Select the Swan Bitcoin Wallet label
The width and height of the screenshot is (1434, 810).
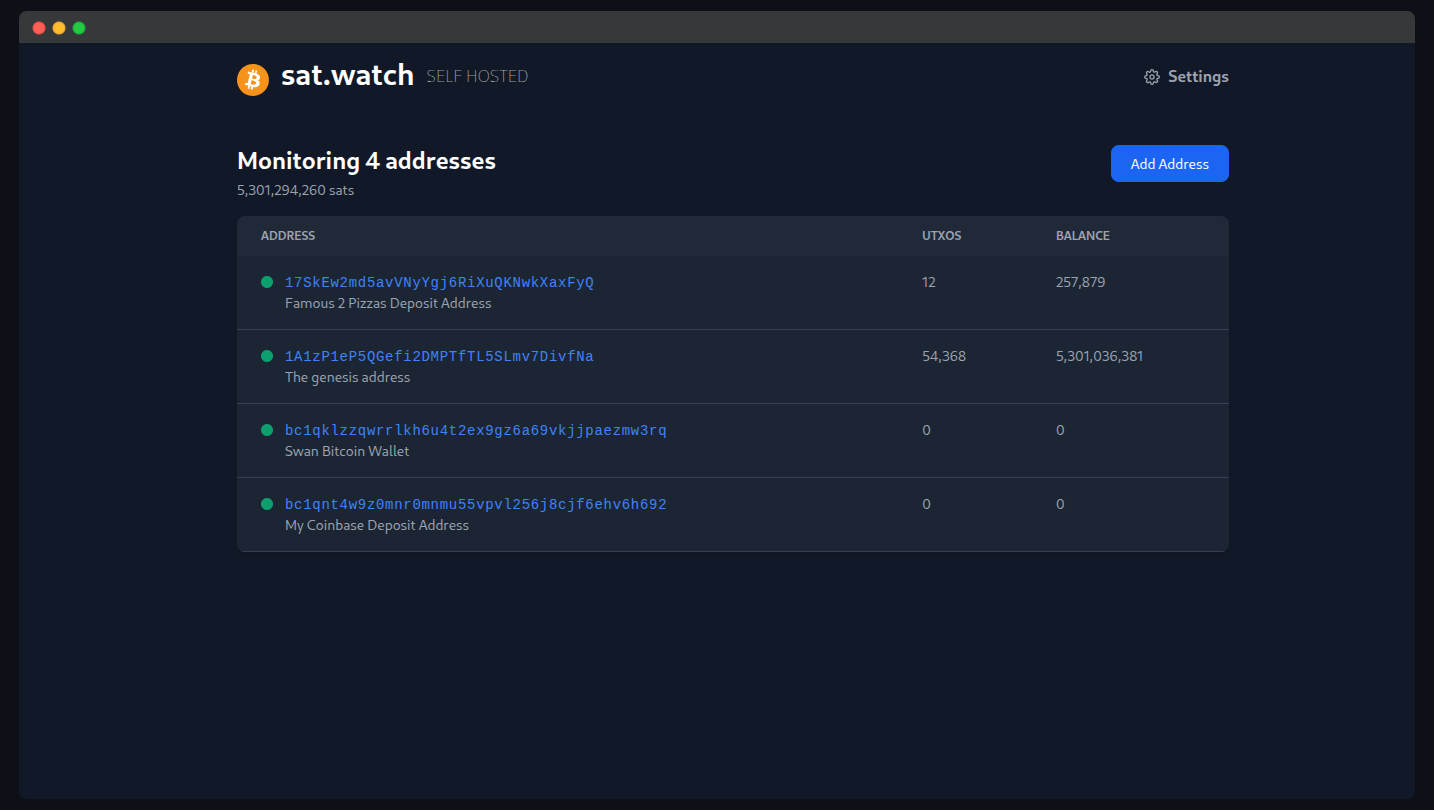coord(347,452)
